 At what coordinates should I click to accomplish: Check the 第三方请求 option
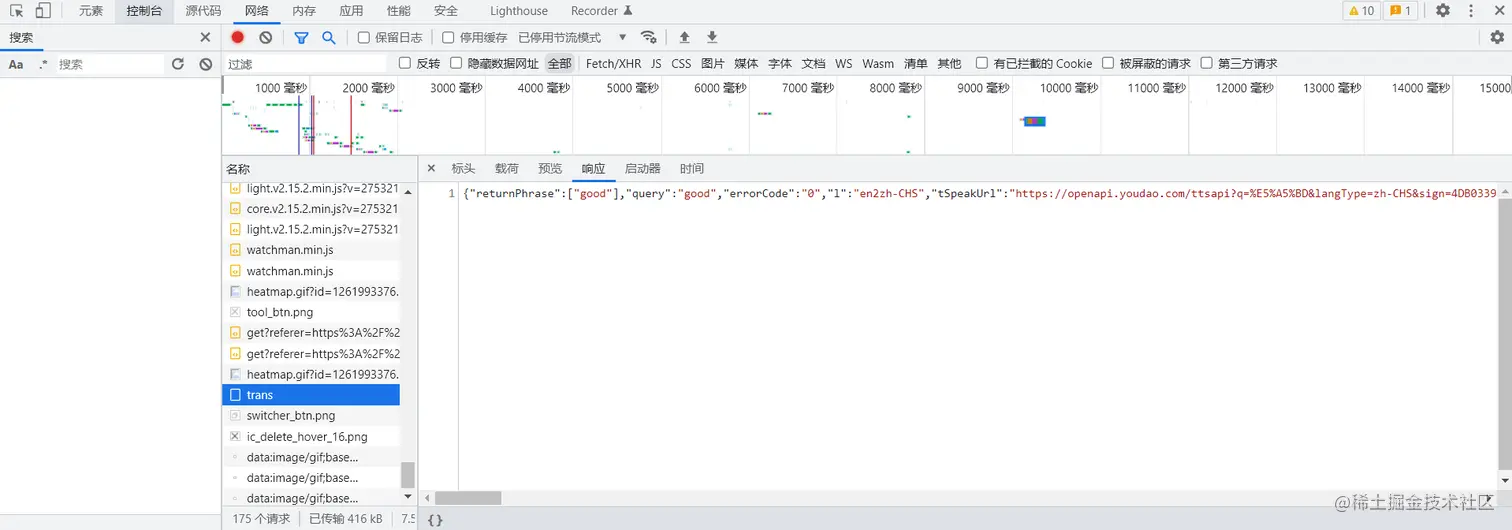click(x=1206, y=63)
